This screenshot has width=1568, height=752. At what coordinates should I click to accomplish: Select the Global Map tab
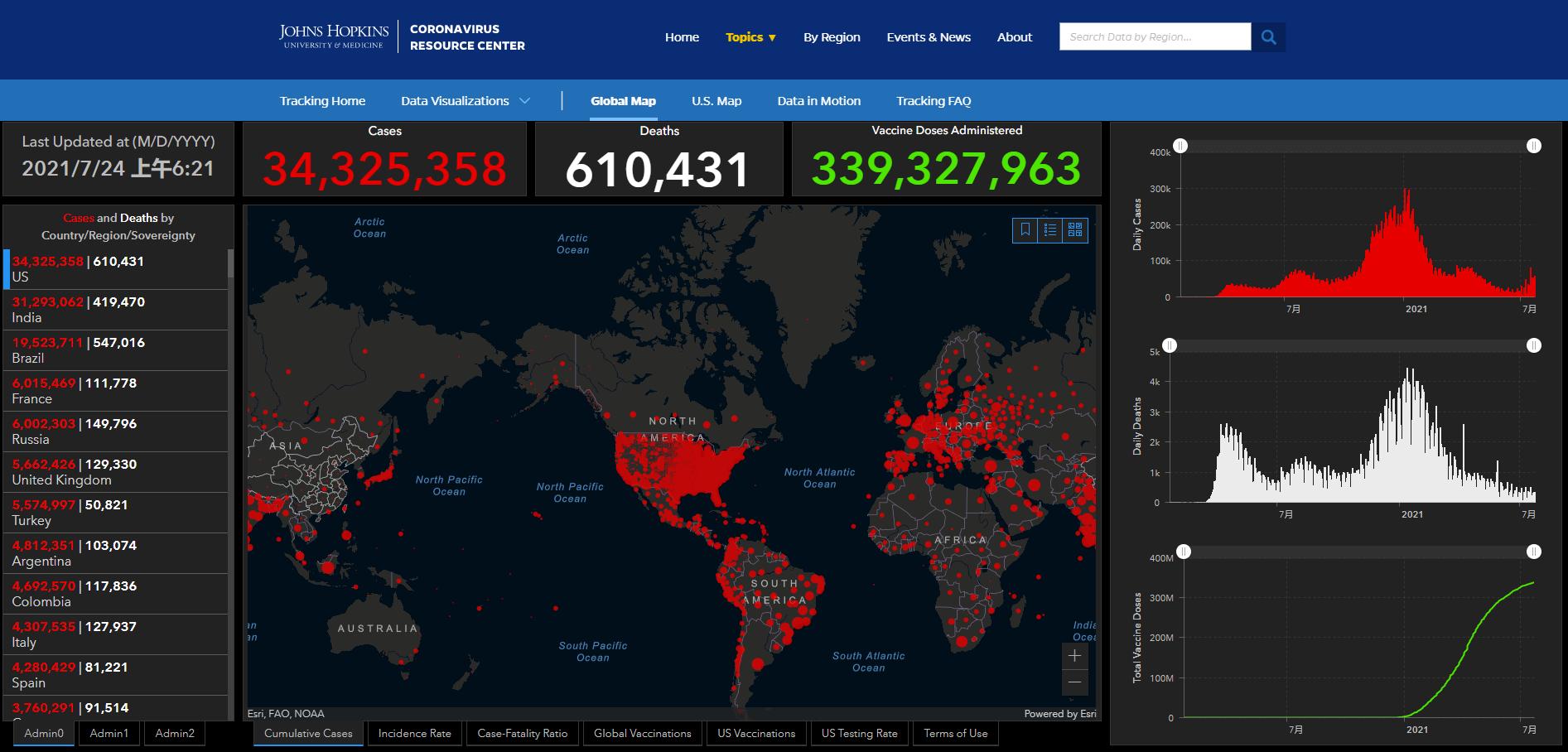623,101
